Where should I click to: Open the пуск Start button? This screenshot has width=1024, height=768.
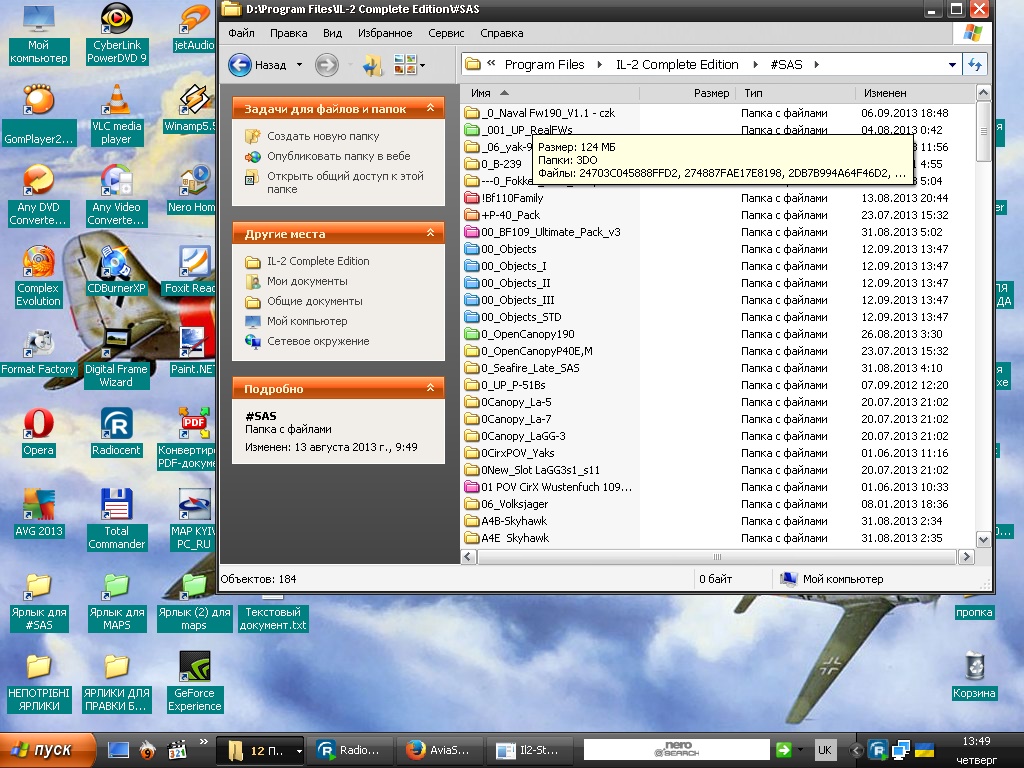(47, 750)
